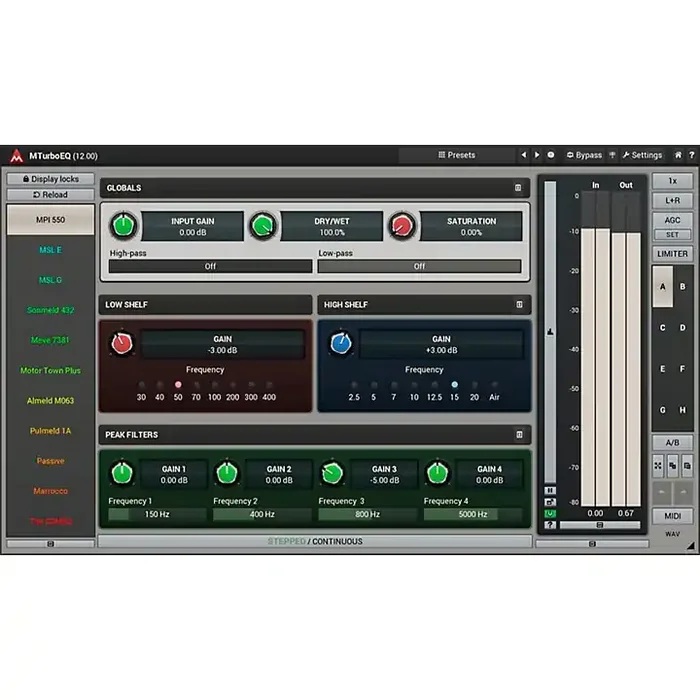The width and height of the screenshot is (700, 700).
Task: Select the Pulmeld 1A device
Action: 50,431
